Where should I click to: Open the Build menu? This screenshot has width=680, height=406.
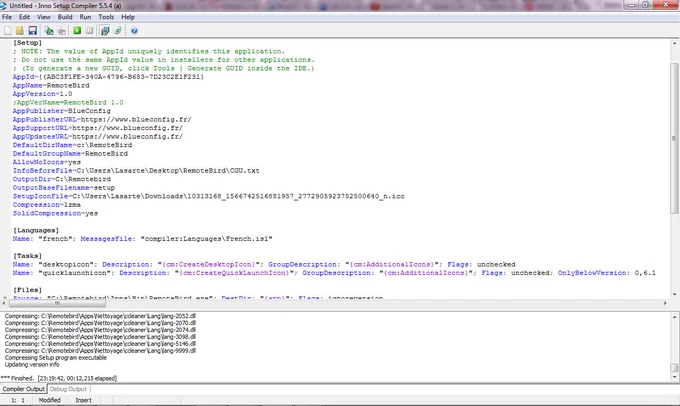pos(65,17)
